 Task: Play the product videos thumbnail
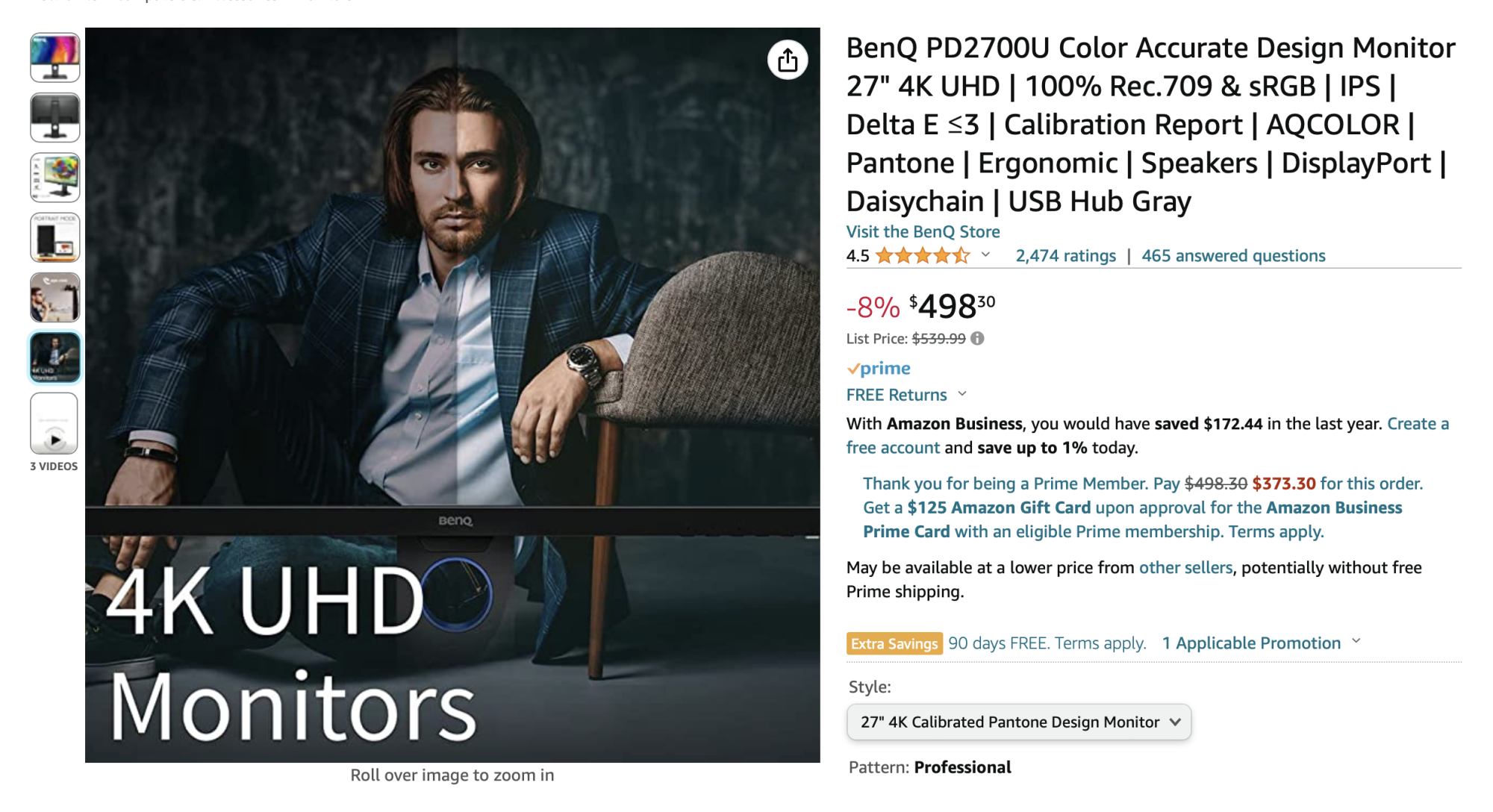point(54,424)
